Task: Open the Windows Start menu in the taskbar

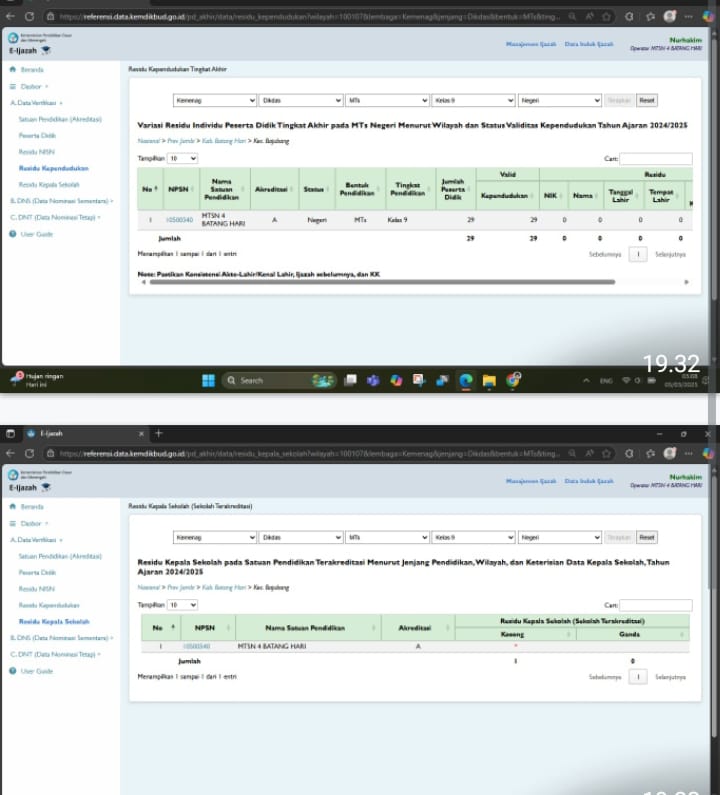Action: (x=208, y=380)
